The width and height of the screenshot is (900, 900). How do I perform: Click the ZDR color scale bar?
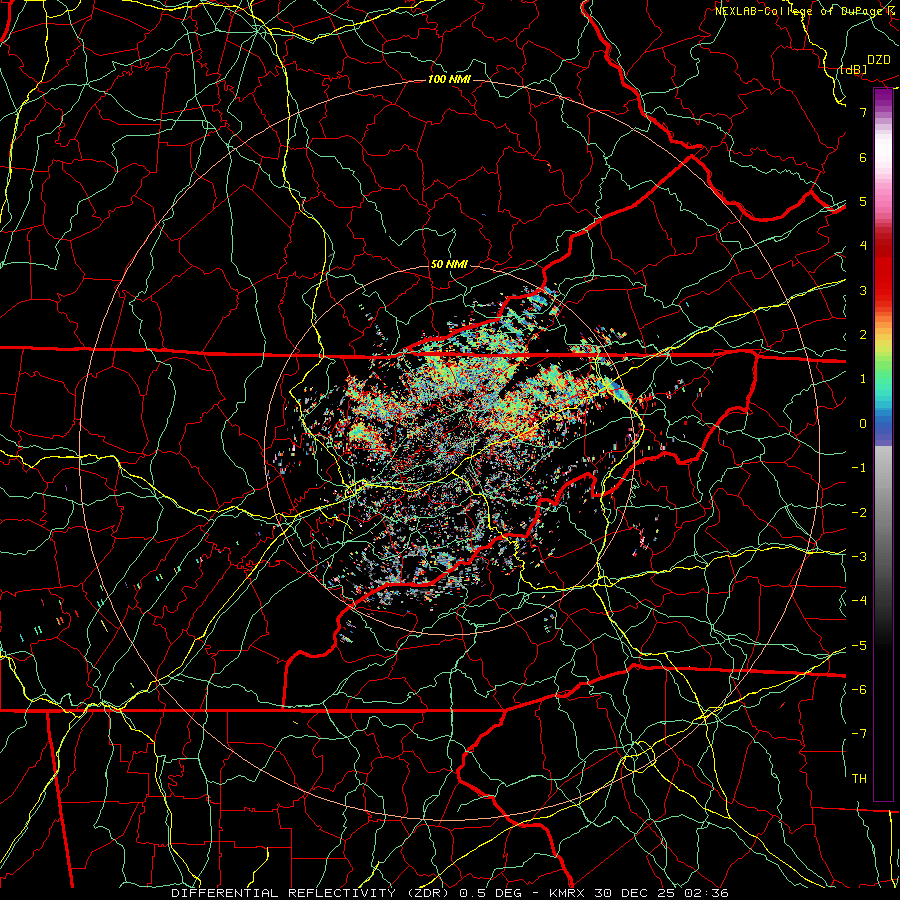click(x=883, y=444)
